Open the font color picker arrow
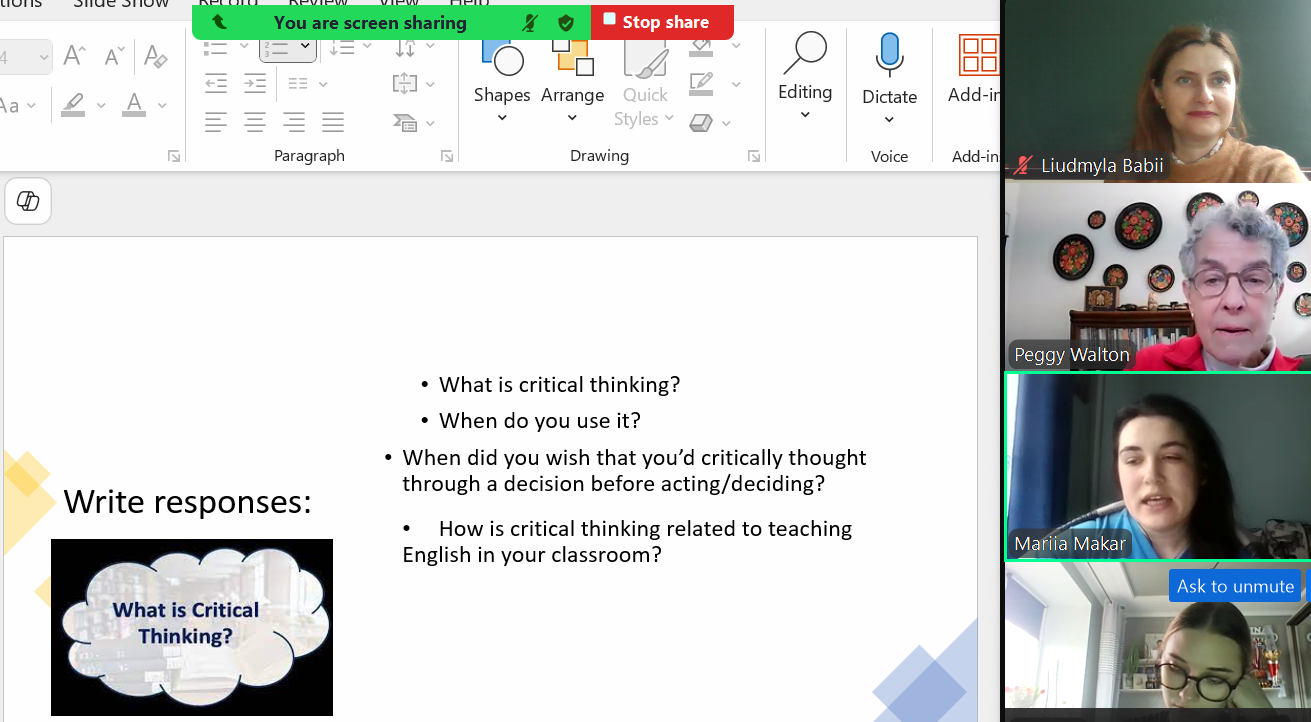The height and width of the screenshot is (722, 1311). 160,105
